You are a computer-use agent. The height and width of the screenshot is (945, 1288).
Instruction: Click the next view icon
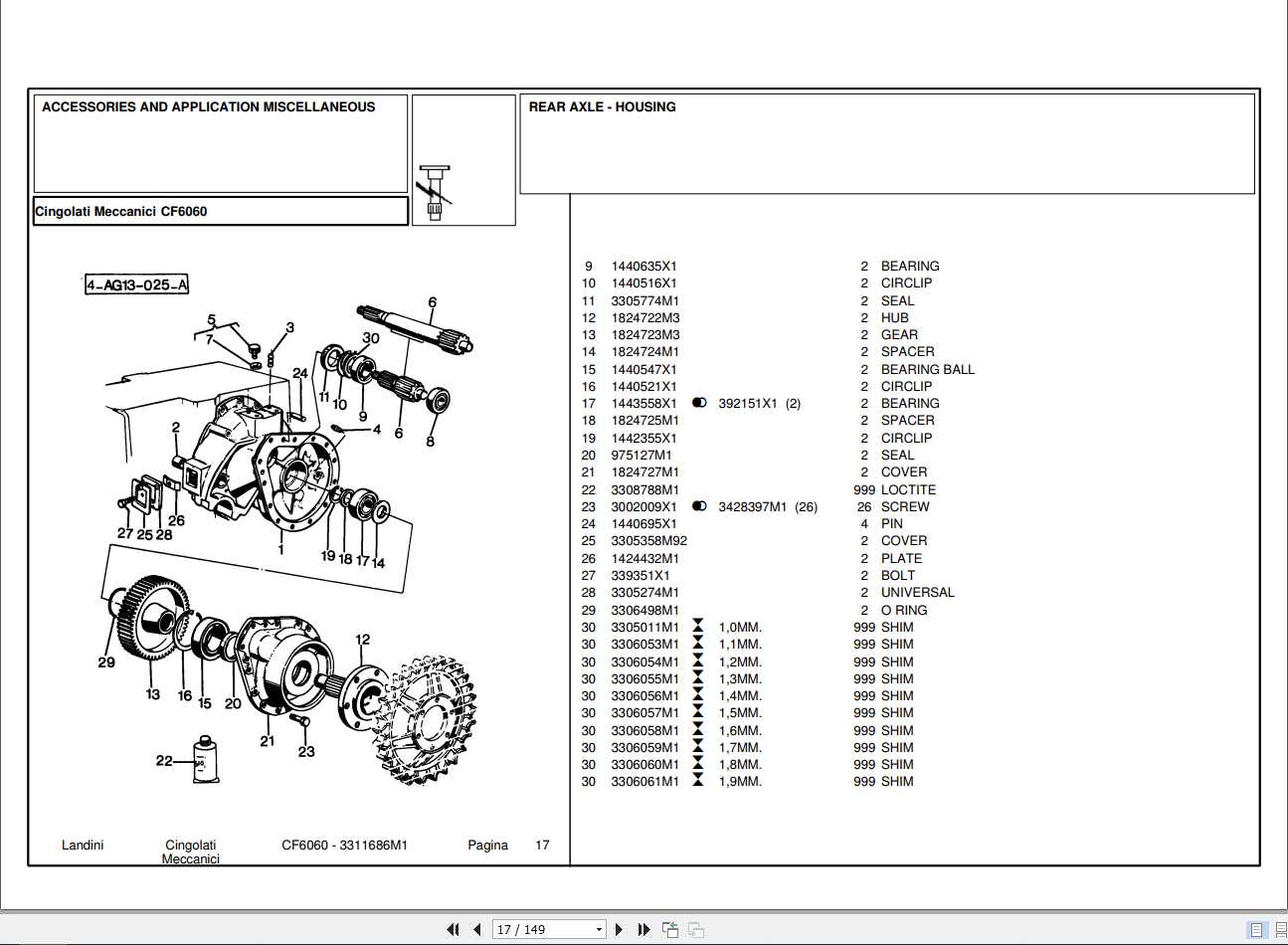[696, 929]
